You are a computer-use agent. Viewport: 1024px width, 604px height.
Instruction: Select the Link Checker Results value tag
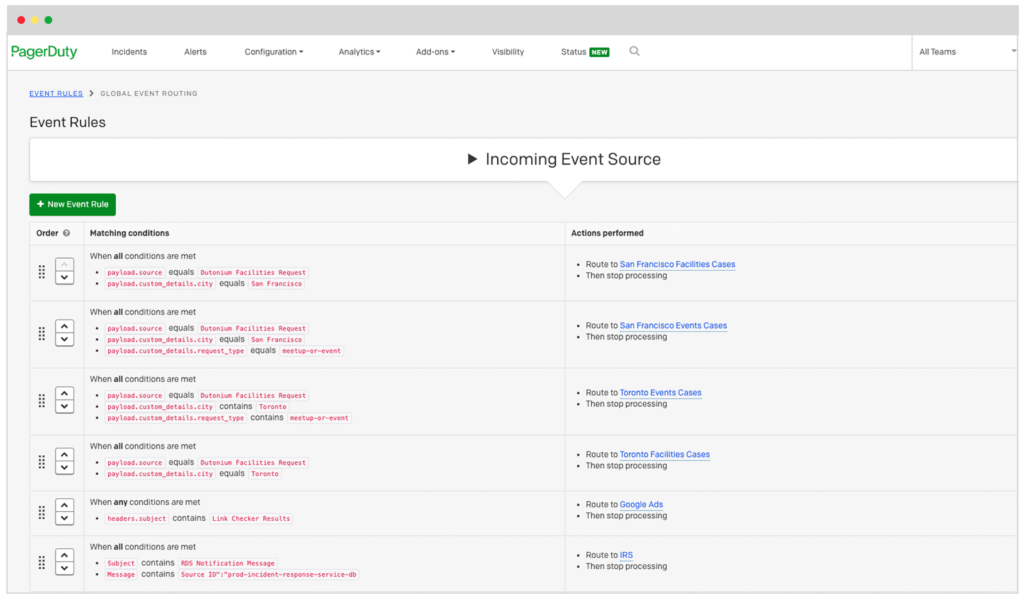(x=251, y=518)
